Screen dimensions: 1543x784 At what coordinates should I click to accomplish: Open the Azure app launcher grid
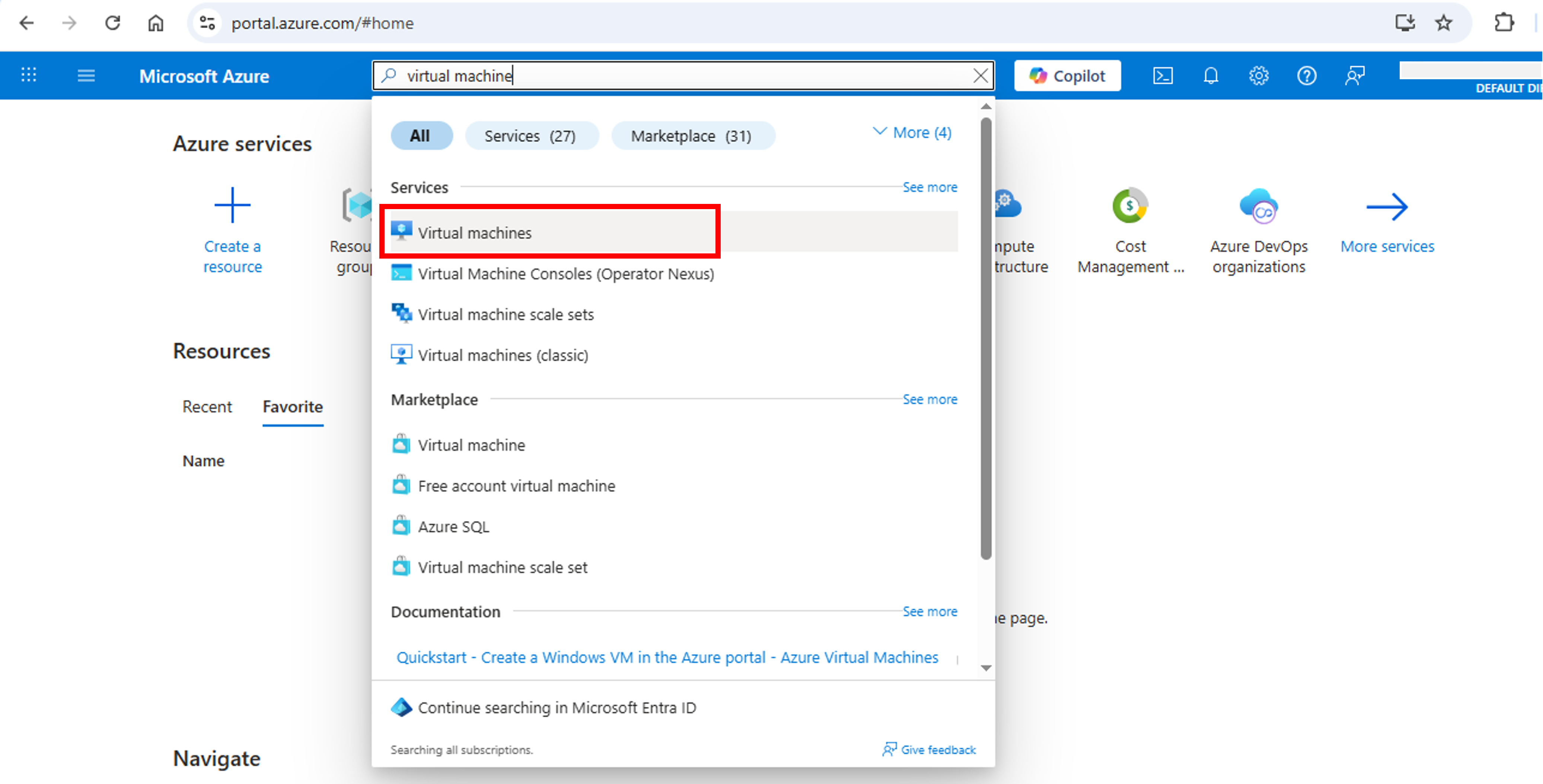click(28, 75)
